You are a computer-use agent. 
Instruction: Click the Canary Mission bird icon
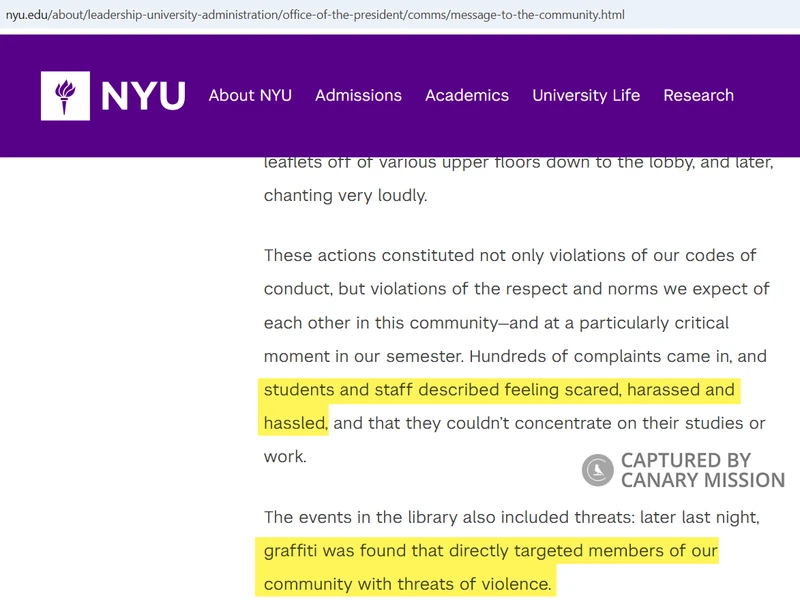597,470
